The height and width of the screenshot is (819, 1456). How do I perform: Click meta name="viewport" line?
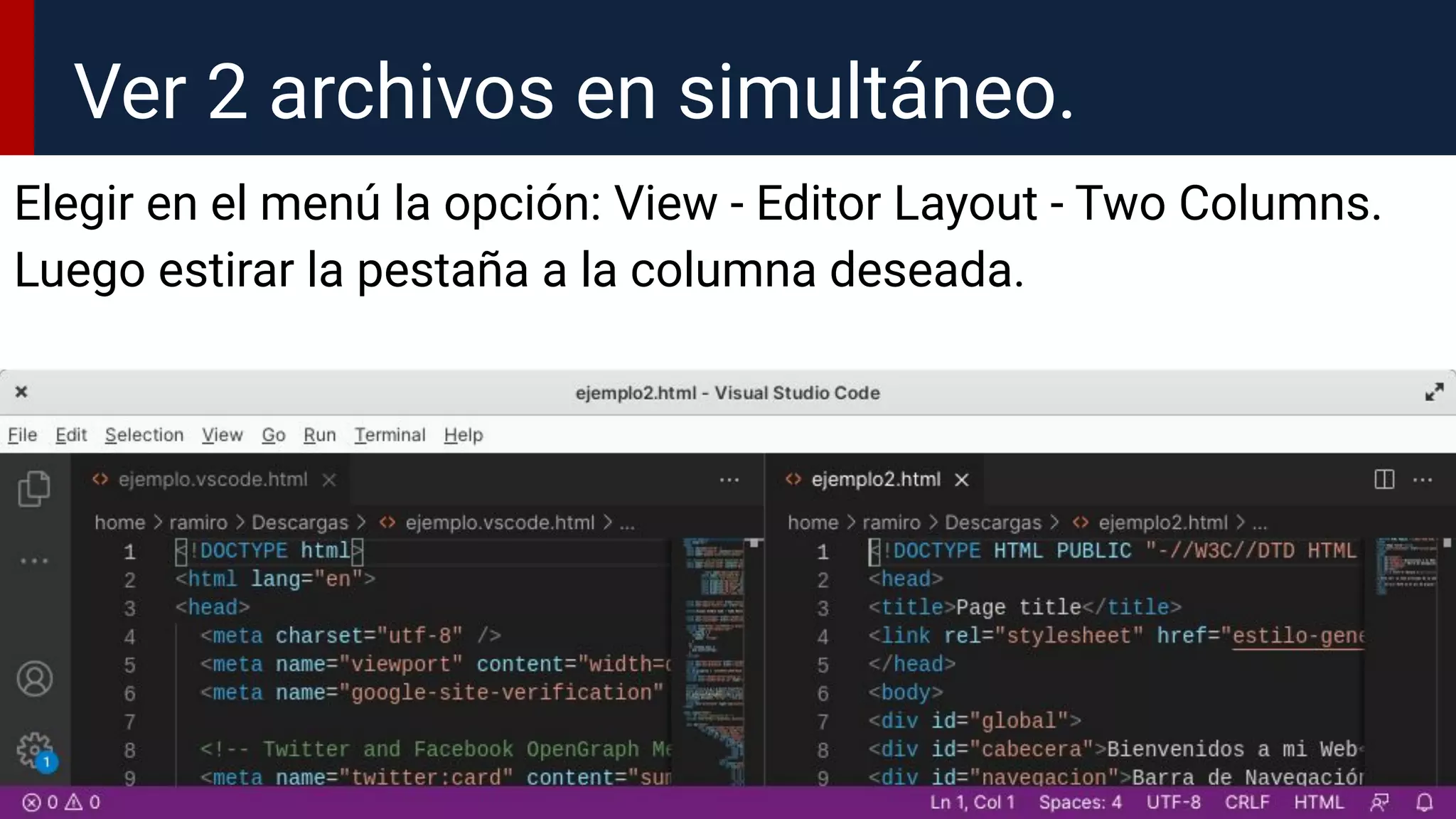click(436, 665)
